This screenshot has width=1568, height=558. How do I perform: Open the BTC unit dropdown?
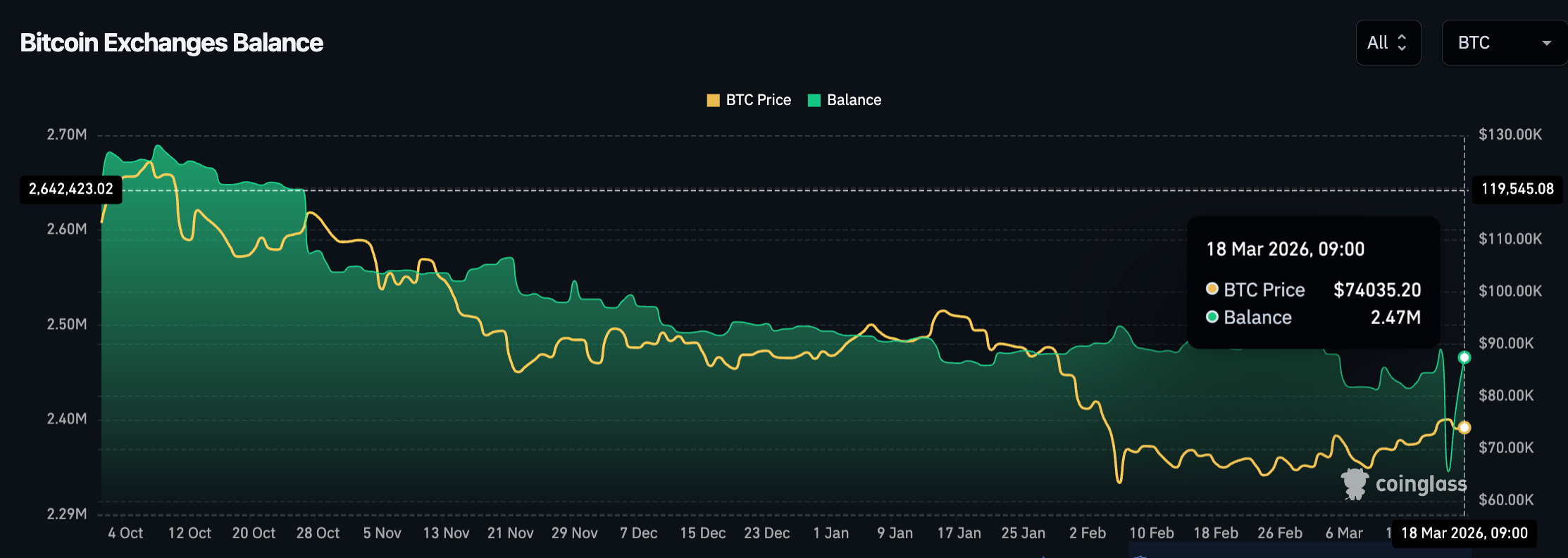click(x=1503, y=43)
